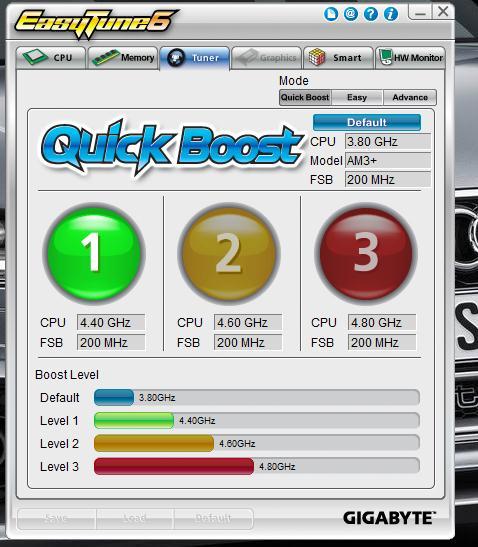Click the CPU 4.80 GHz field
The image size is (478, 547).
click(382, 322)
